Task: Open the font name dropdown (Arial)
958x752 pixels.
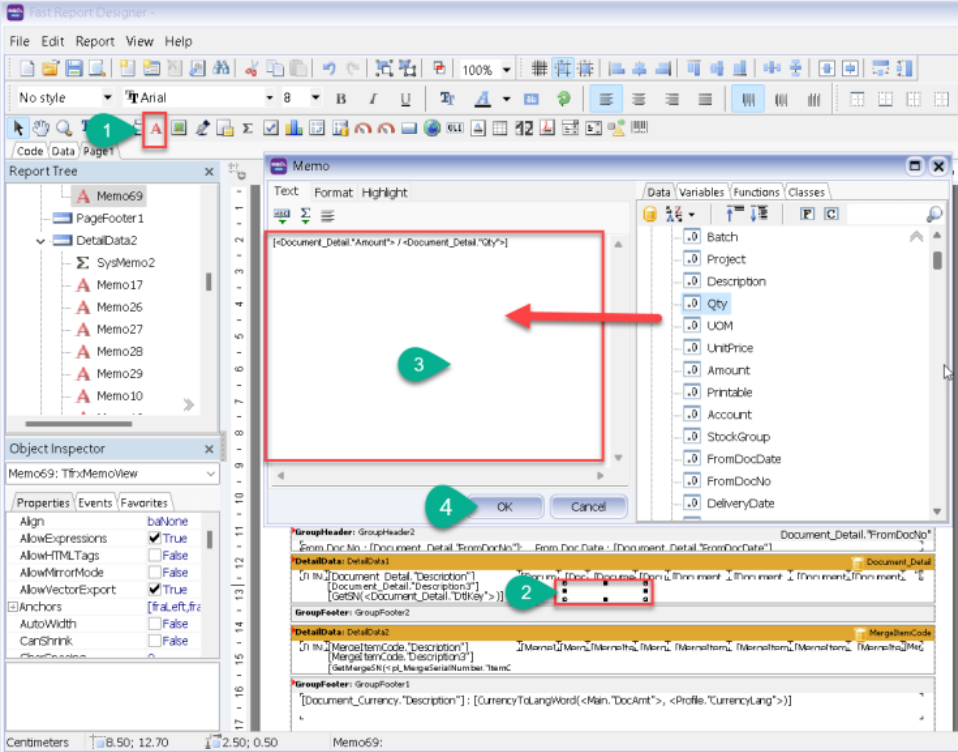Action: coord(269,98)
